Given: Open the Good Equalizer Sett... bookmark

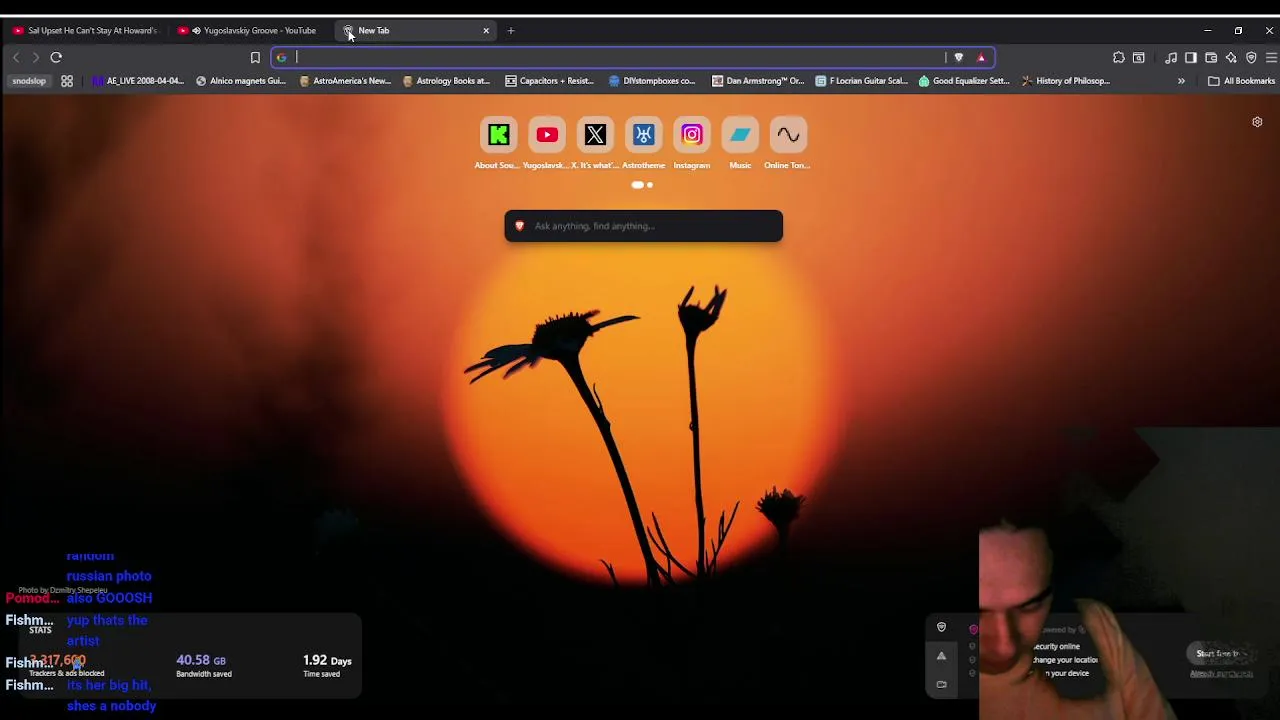Looking at the screenshot, I should 964,81.
